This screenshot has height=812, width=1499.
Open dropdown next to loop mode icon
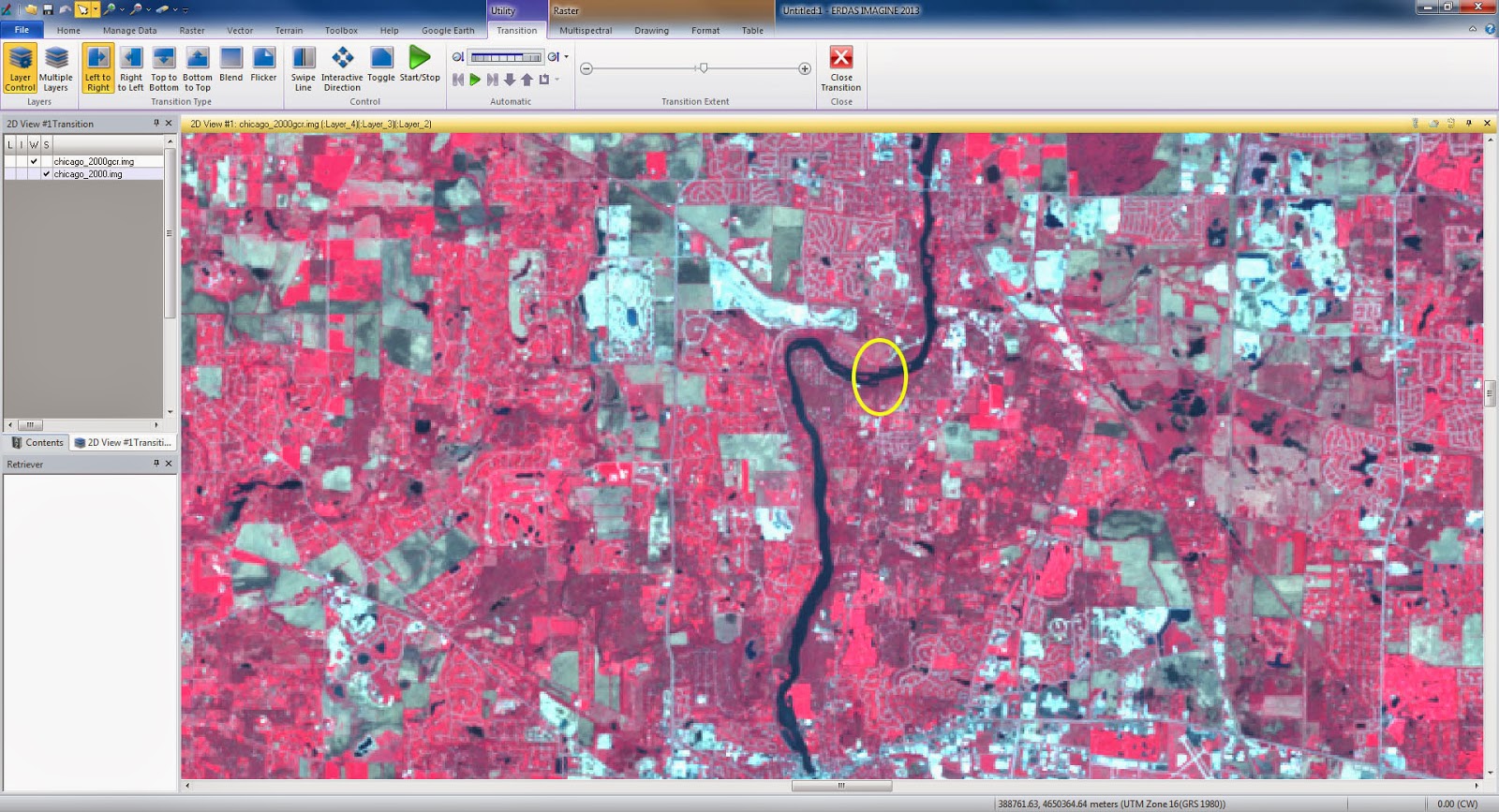pos(557,80)
